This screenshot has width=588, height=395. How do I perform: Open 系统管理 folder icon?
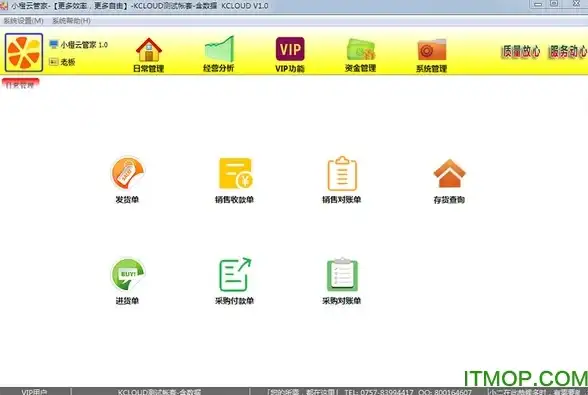pyautogui.click(x=432, y=50)
